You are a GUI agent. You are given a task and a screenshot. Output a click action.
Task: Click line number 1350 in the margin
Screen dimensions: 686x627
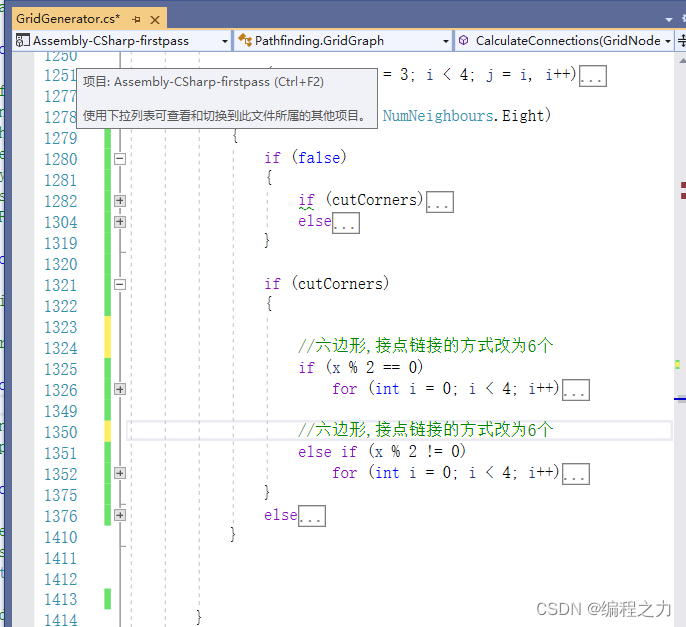[61, 432]
